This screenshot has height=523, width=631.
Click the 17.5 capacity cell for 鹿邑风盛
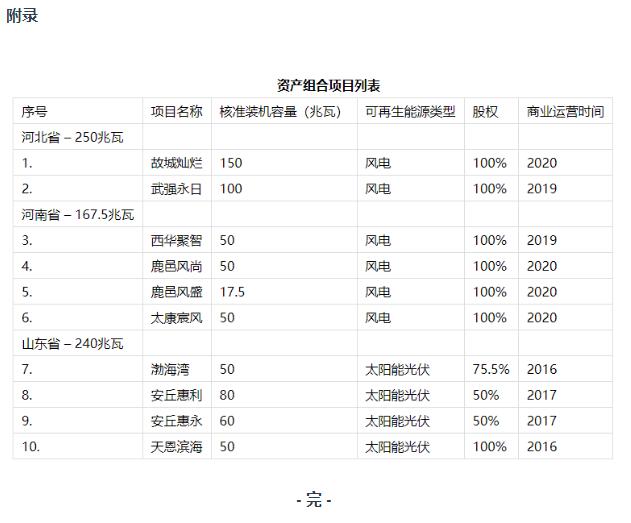coord(232,292)
